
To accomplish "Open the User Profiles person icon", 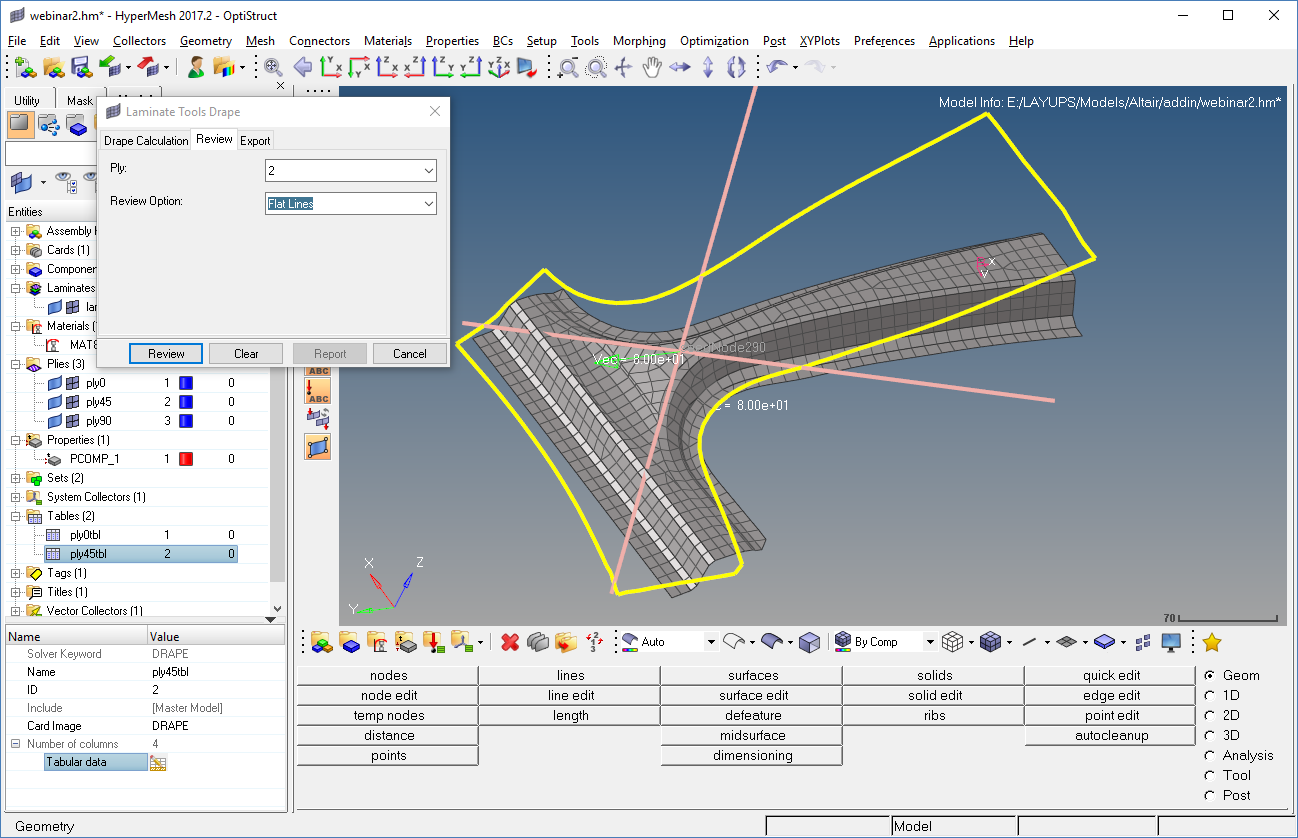I will 196,67.
